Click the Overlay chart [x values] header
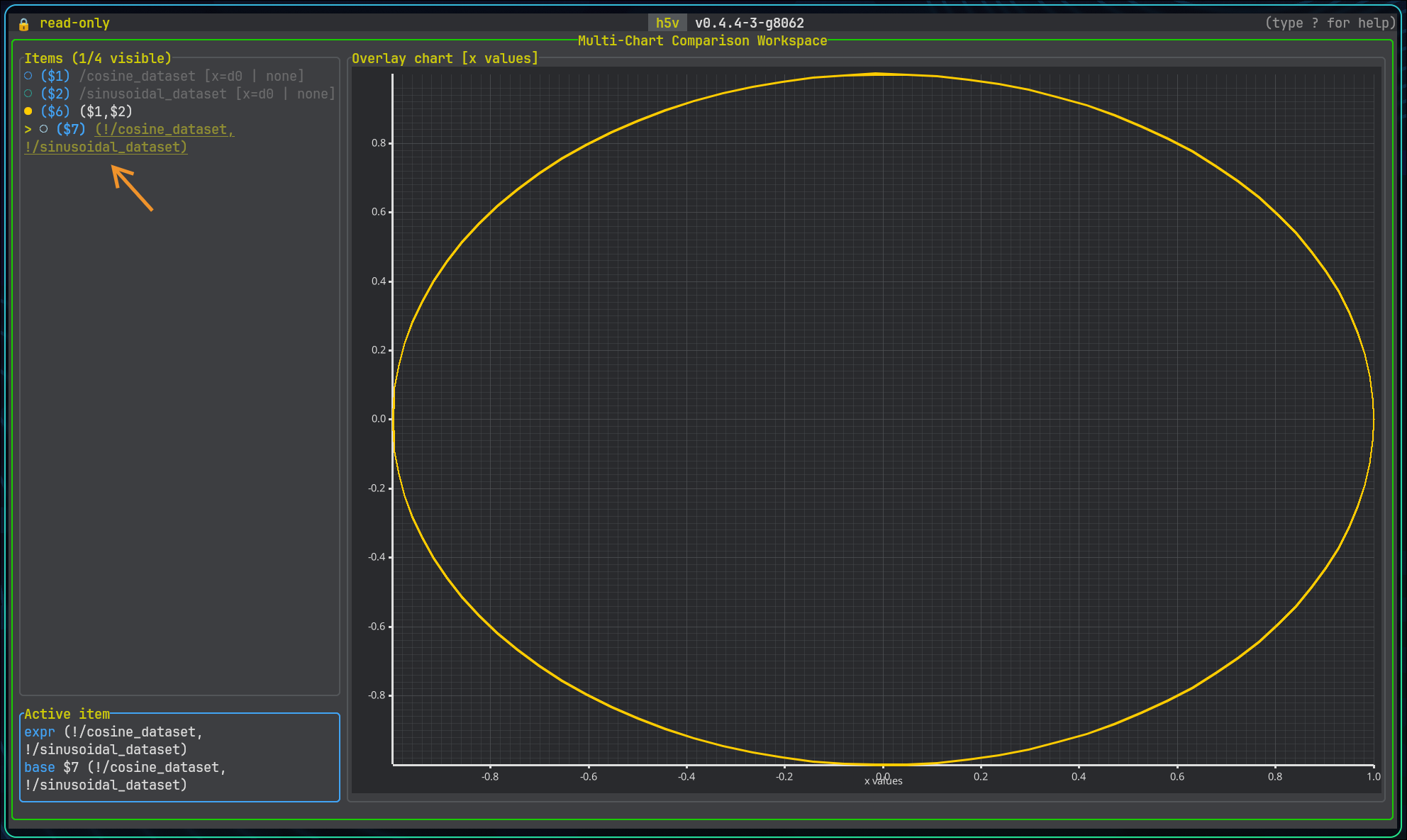 tap(445, 58)
